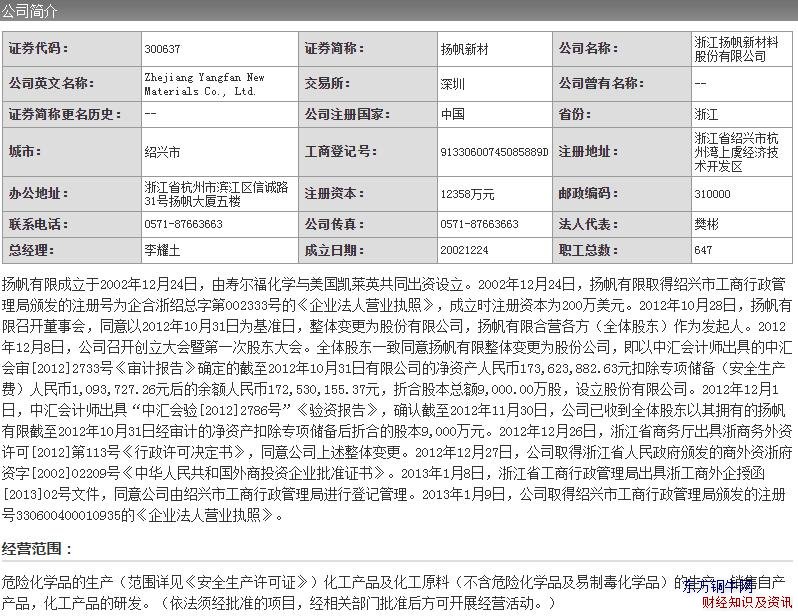This screenshot has width=798, height=616.
Task: Select office address 浙江省杭州市滨江区信诚路31号
Action: [217, 194]
